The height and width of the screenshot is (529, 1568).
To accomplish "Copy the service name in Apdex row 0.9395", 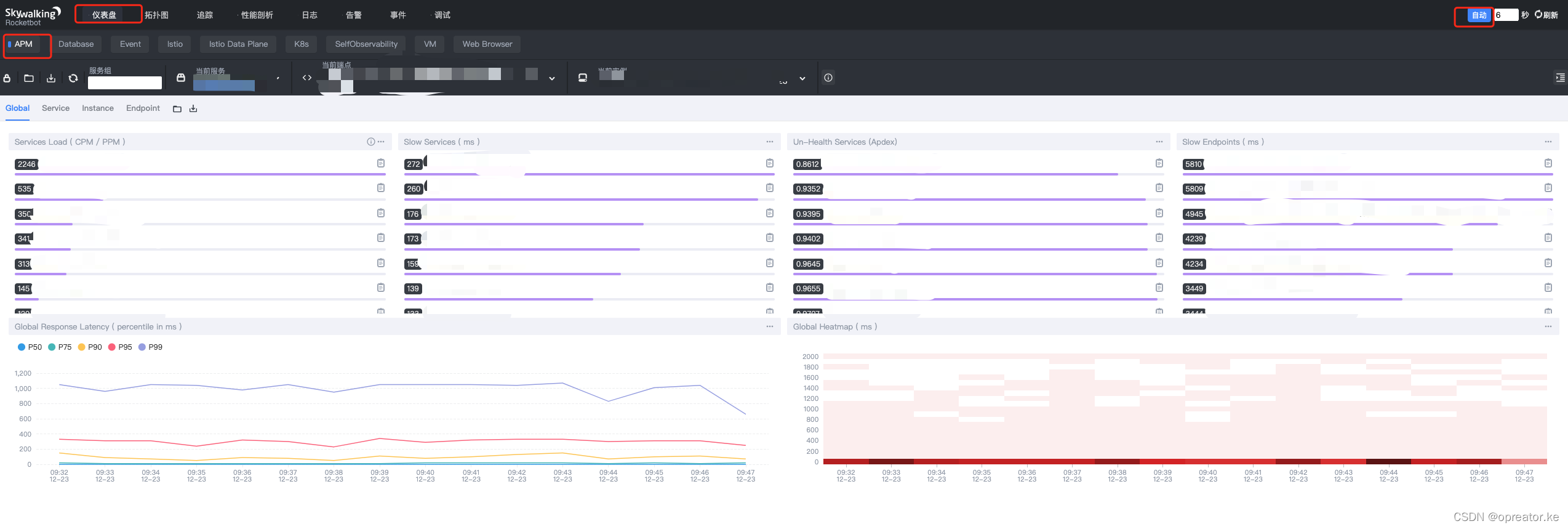I will coord(1159,213).
